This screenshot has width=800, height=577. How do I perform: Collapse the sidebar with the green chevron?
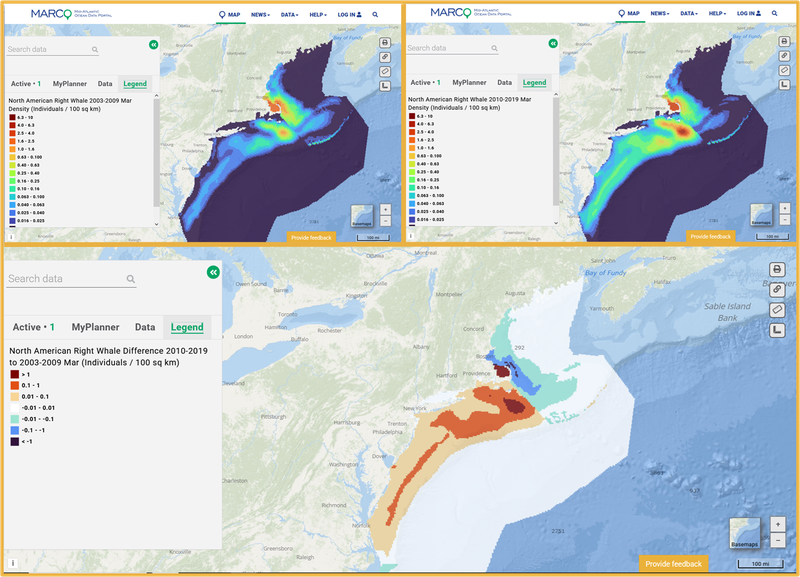click(213, 273)
